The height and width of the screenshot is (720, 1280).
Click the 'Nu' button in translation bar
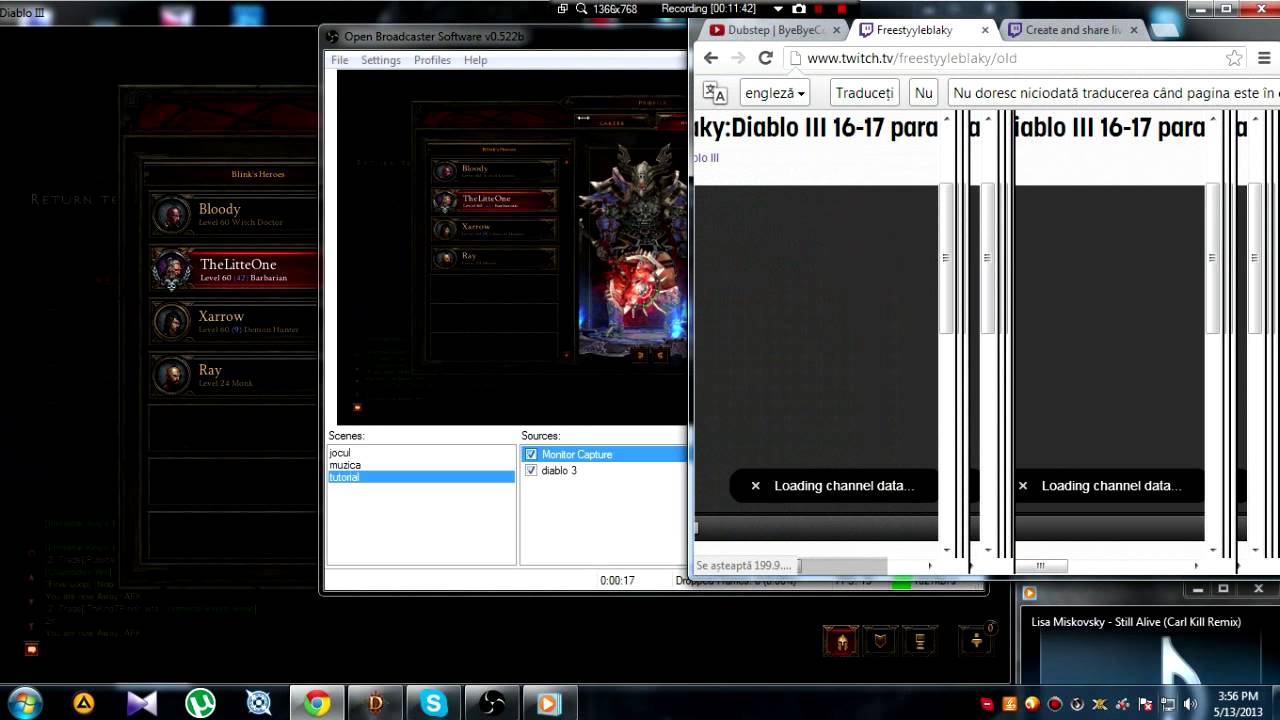(x=923, y=93)
